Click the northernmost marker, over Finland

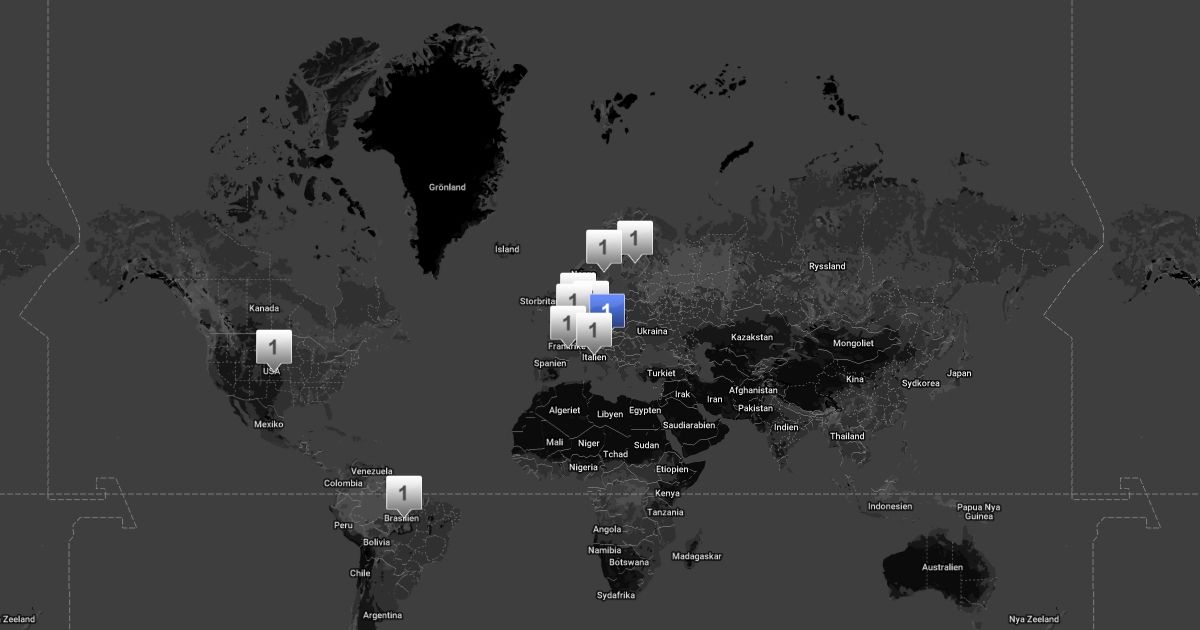coord(634,238)
